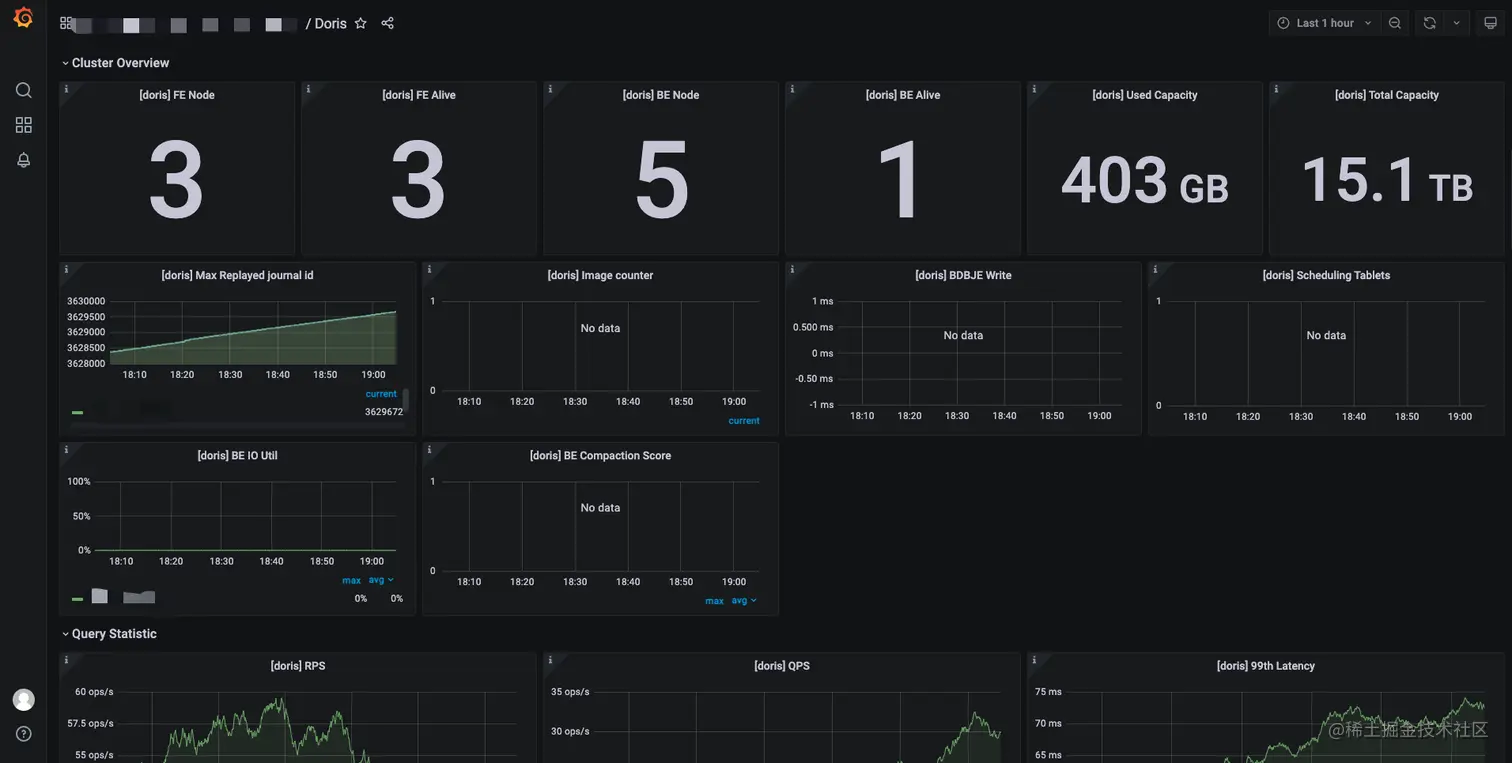1512x763 pixels.
Task: Refresh the dashboard
Action: [1430, 23]
